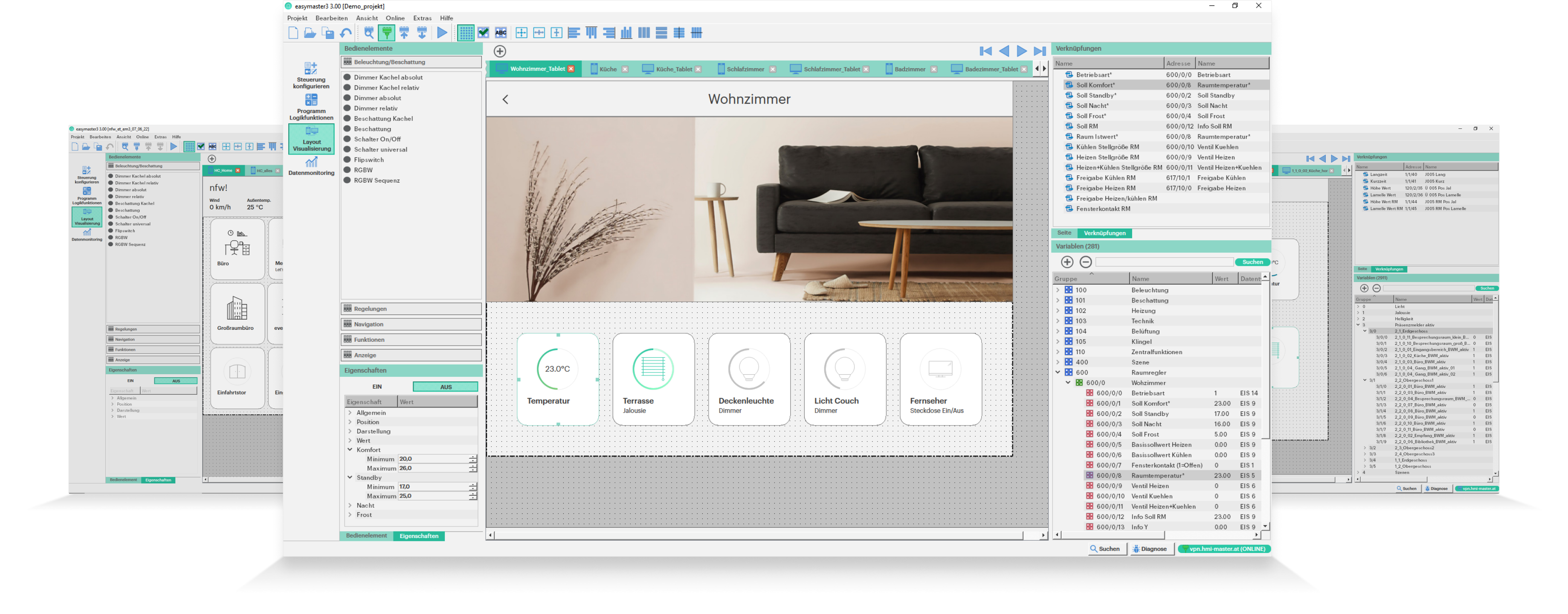Viewport: 1568px width, 614px height.
Task: Expand the Nacht property group
Action: coord(350,506)
